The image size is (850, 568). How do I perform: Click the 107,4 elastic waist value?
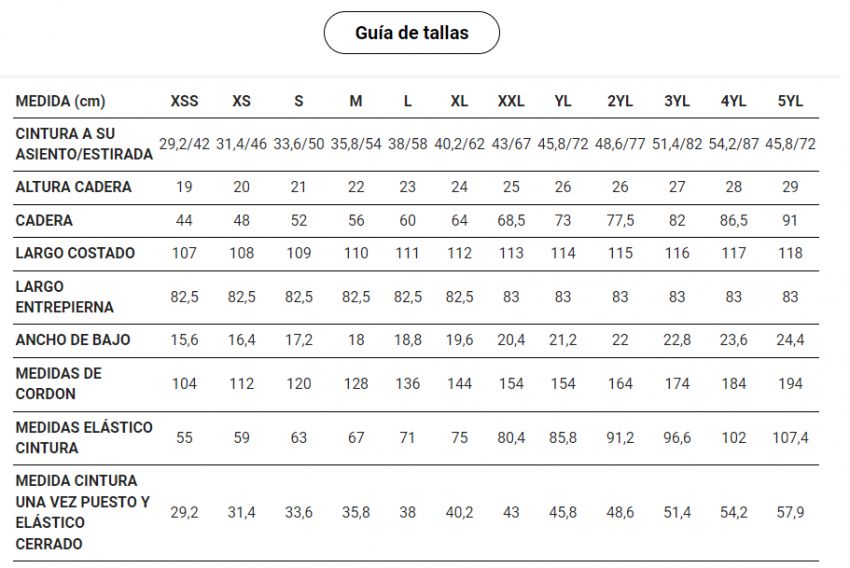[x=790, y=437]
